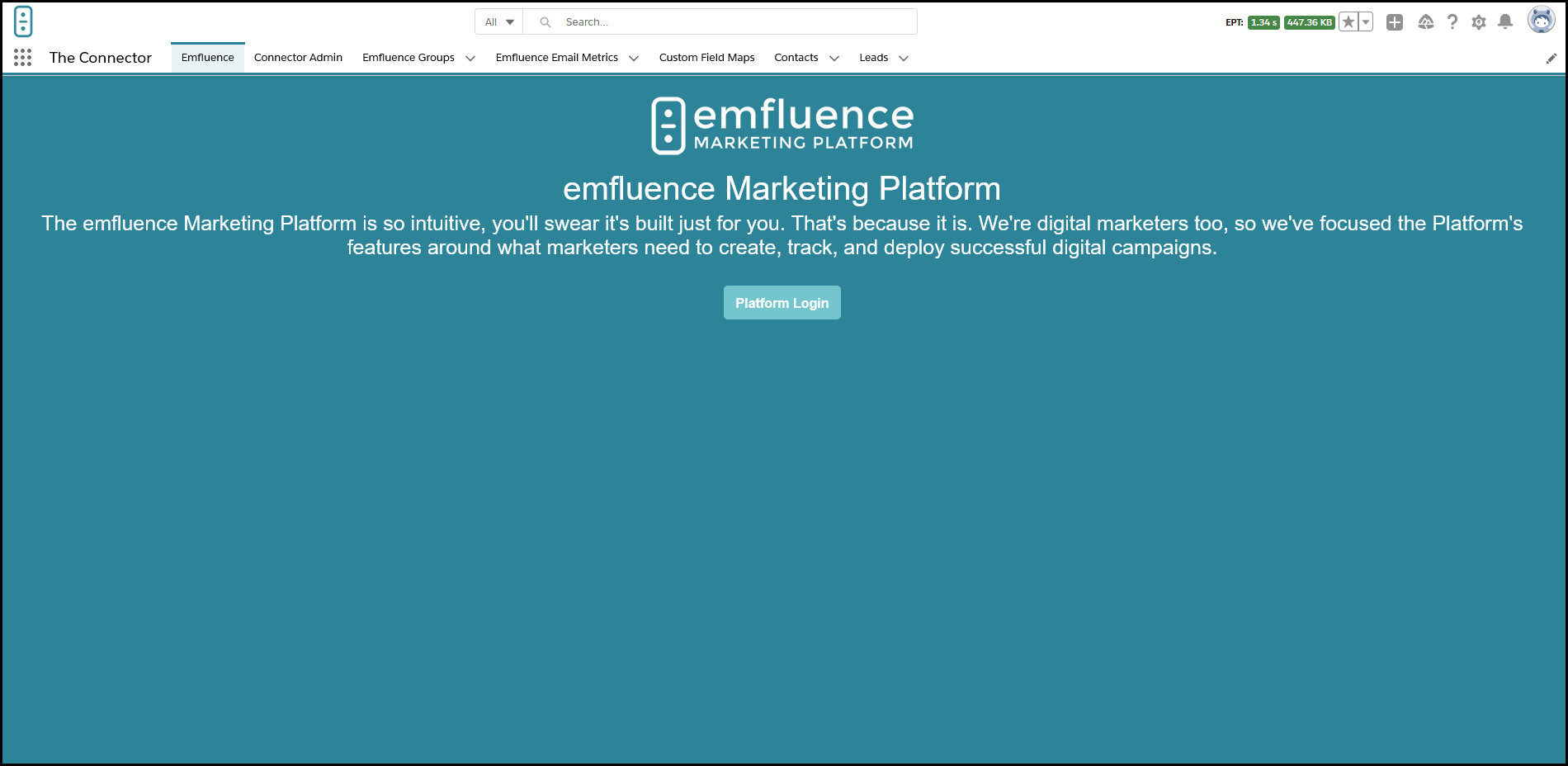Edit navigation bar with pencil icon
The height and width of the screenshot is (766, 1568).
(1551, 58)
